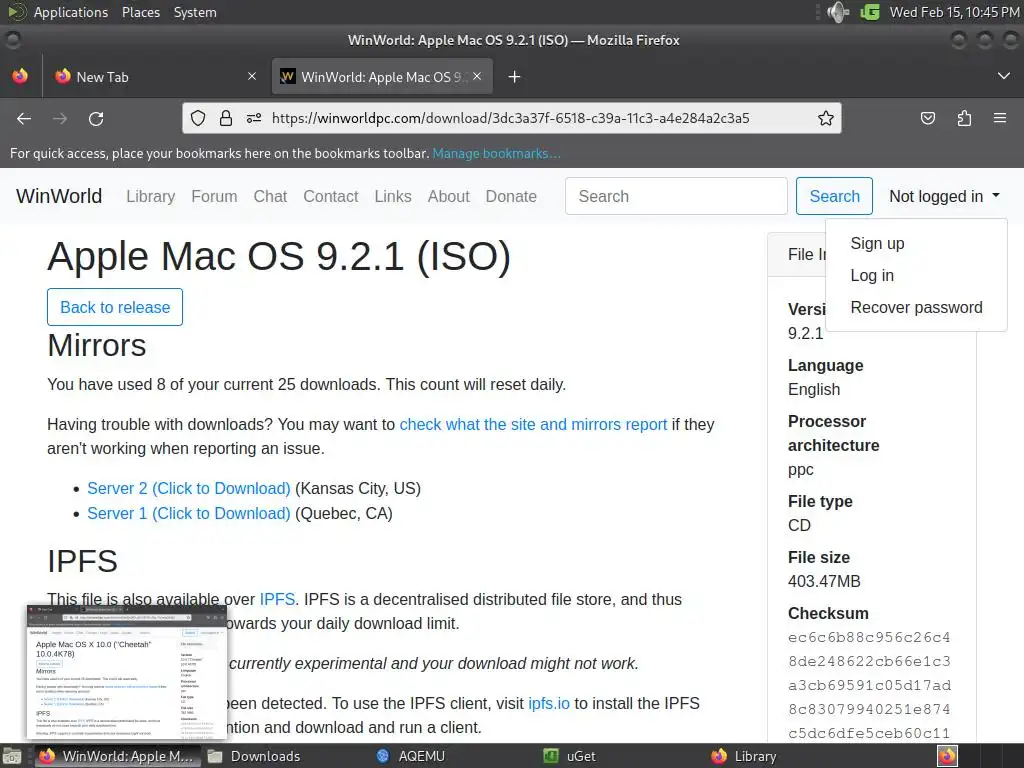Choose Log in from the dropdown
This screenshot has width=1024, height=768.
point(872,276)
